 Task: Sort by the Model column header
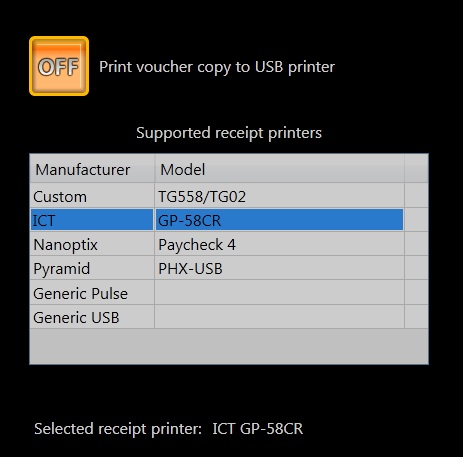tap(279, 169)
